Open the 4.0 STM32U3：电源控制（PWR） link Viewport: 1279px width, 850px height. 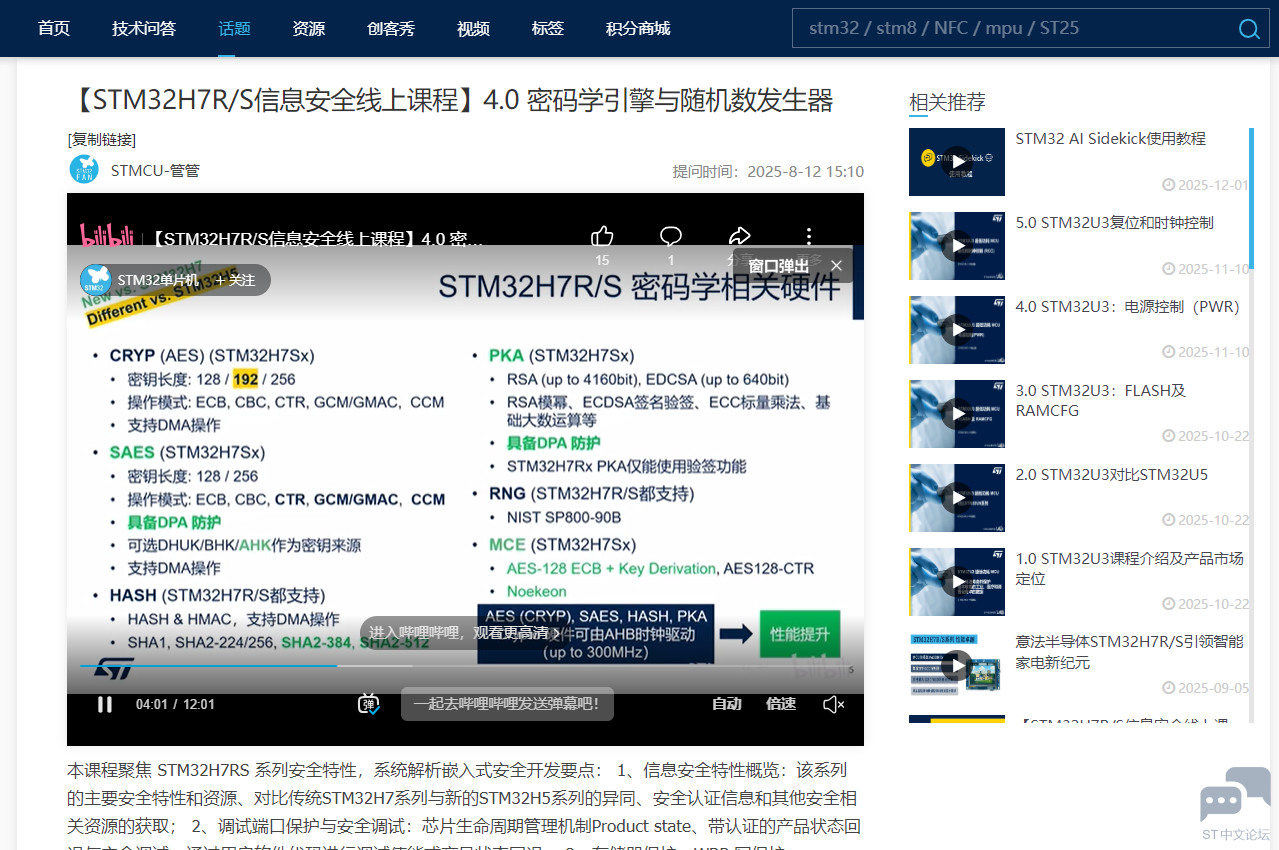point(1128,307)
